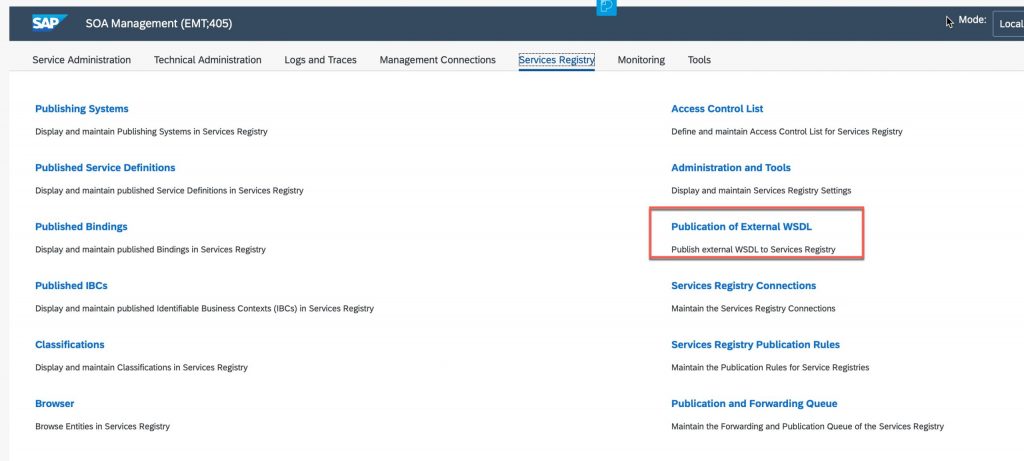1024x461 pixels.
Task: Select the Logs and Traces tab
Action: [321, 60]
